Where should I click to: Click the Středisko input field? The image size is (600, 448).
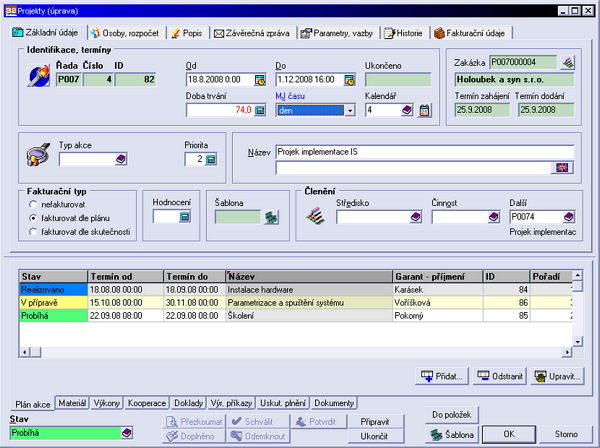[x=373, y=217]
